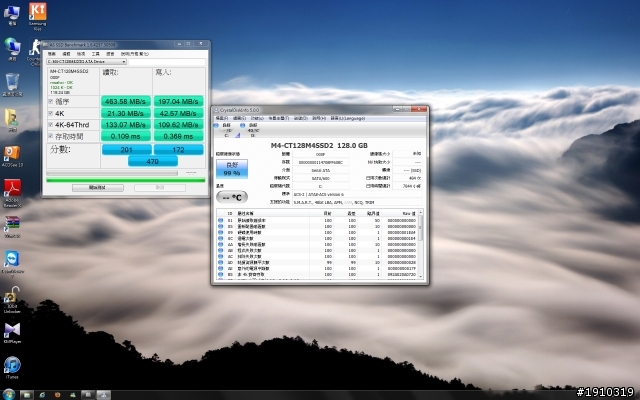The height and width of the screenshot is (400, 640).
Task: Launch the Adobe Reader X shortcut
Action: [x=12, y=193]
